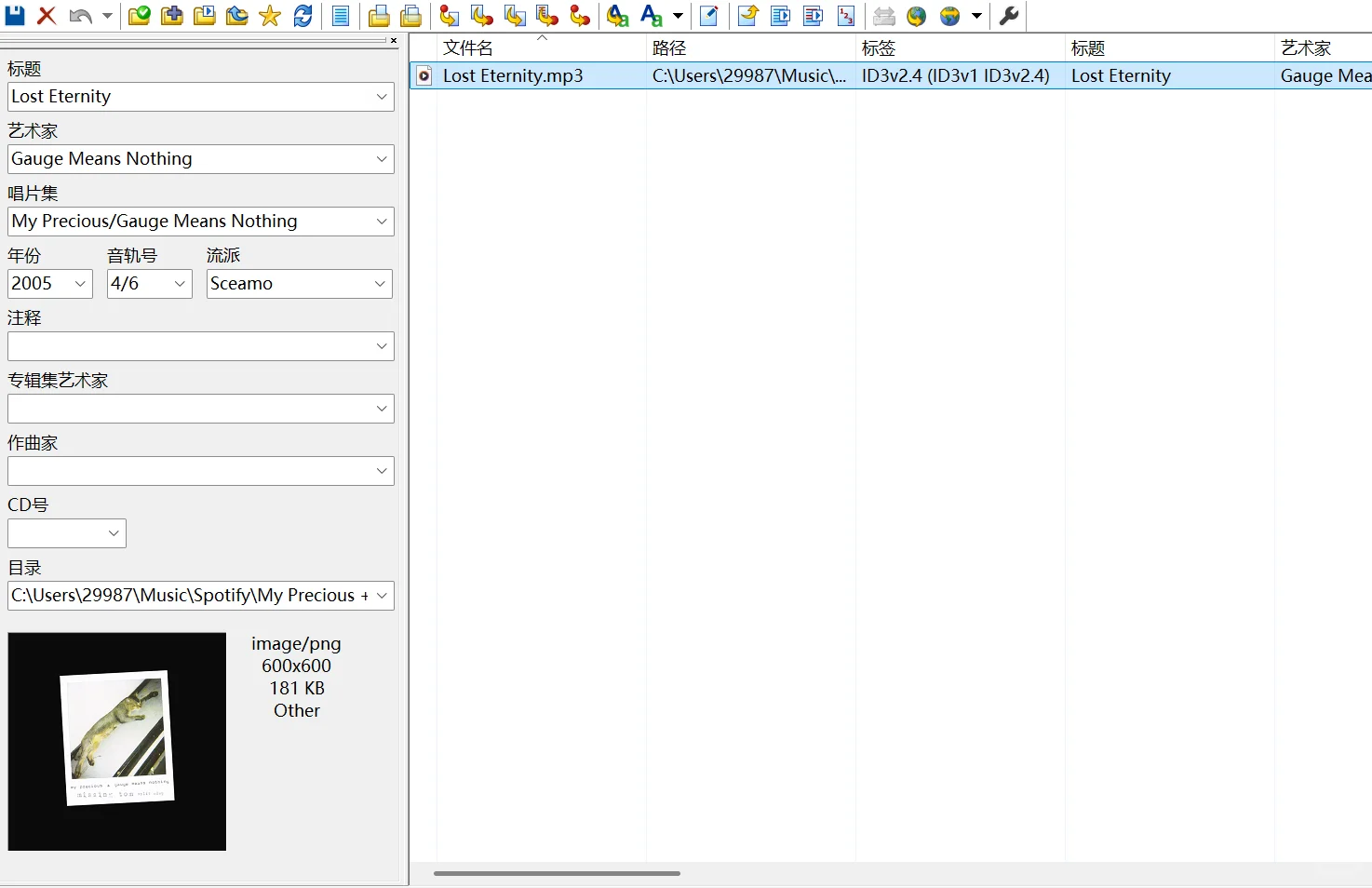Sort by the 标题 column header in file list
Screen dimensions: 1372x888
coord(1170,47)
